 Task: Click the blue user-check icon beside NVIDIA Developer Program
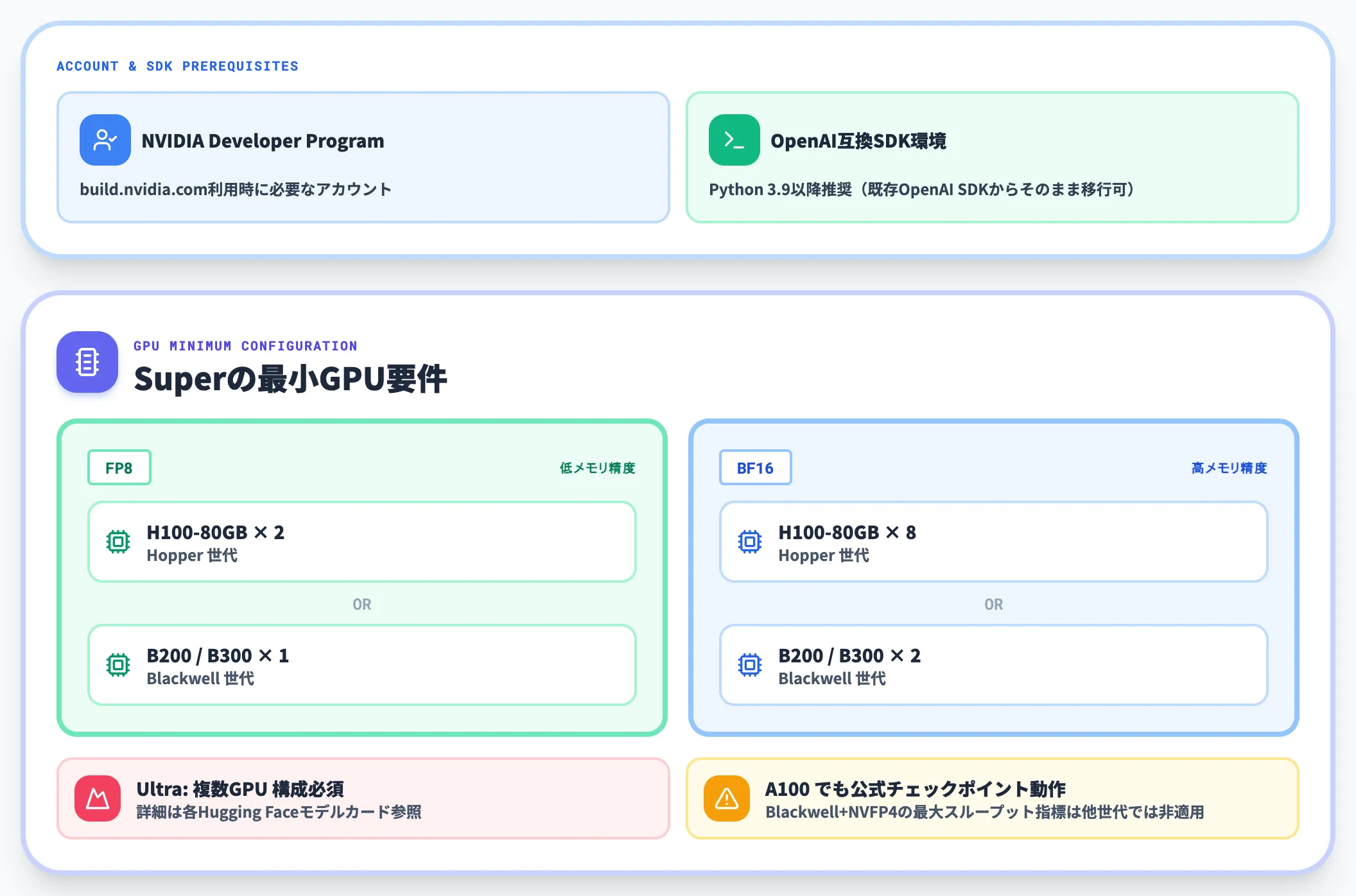pos(105,140)
